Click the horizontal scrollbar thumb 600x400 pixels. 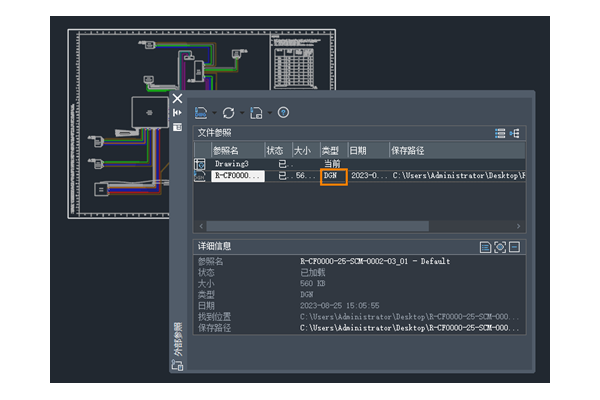(x=318, y=226)
